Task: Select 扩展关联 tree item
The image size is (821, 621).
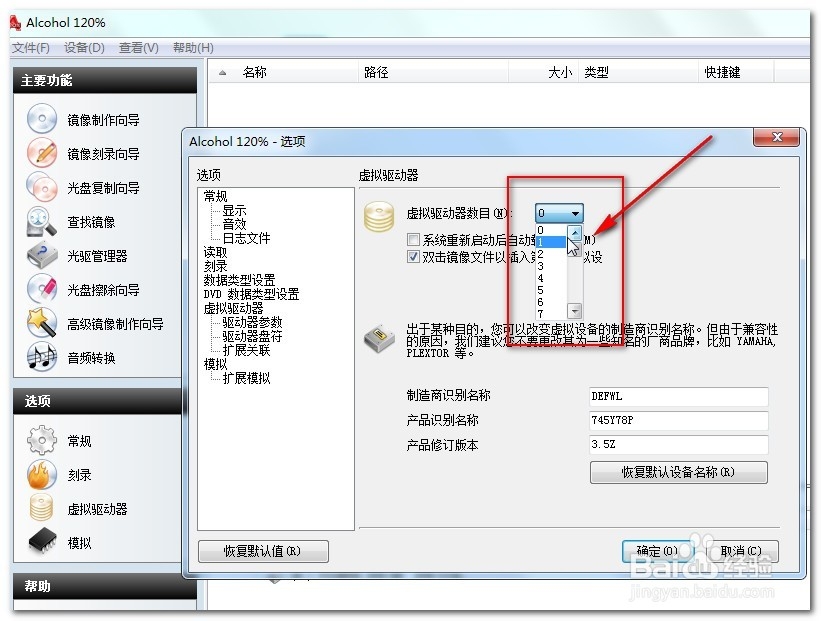Action: [x=246, y=350]
